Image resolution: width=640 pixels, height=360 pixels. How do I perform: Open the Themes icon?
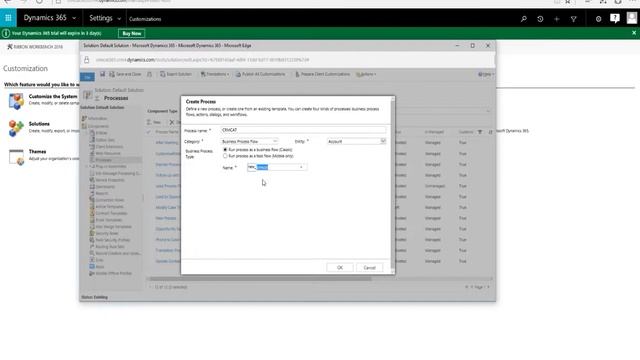[16, 157]
